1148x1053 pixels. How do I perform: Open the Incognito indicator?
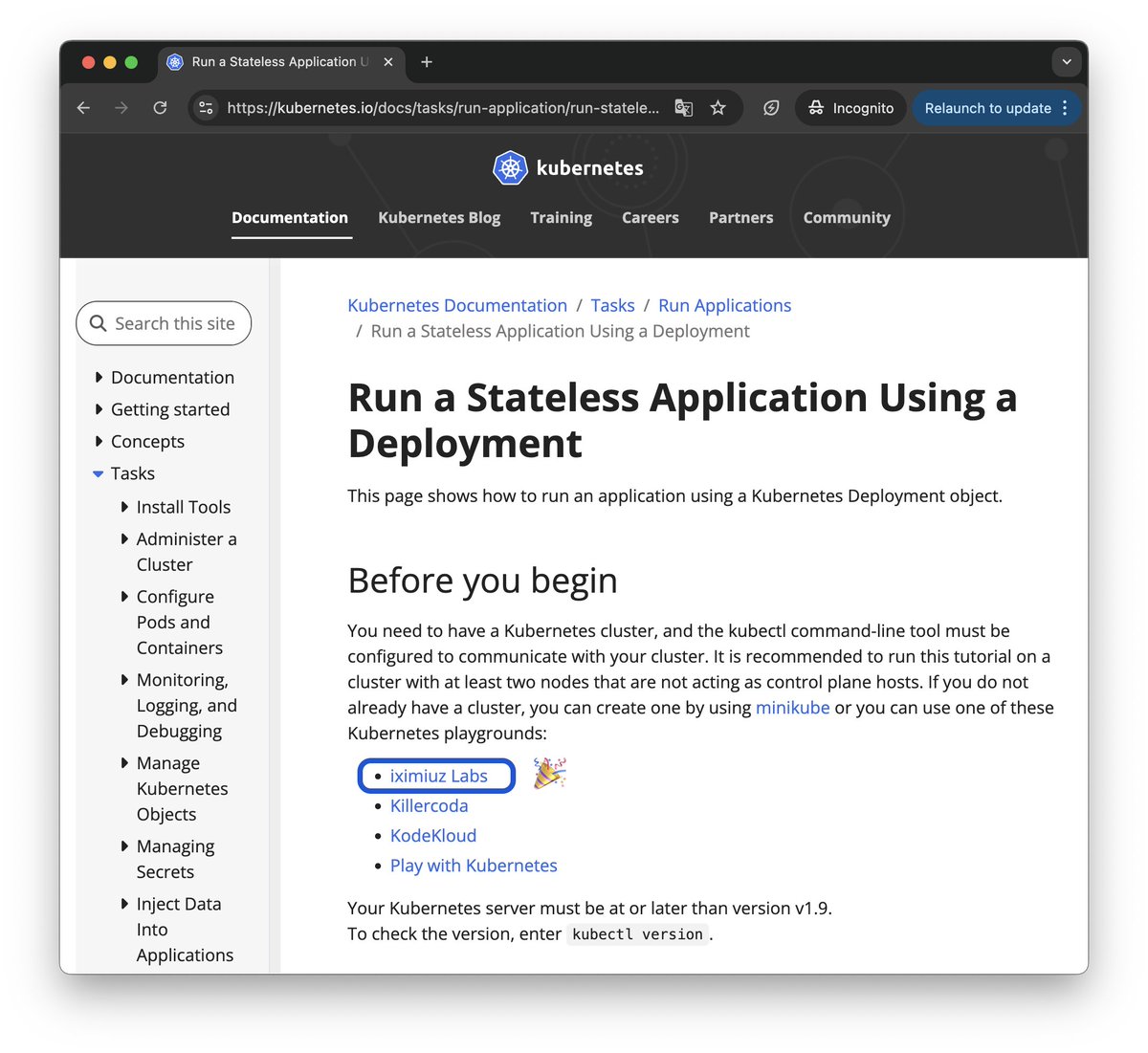pyautogui.click(x=850, y=108)
